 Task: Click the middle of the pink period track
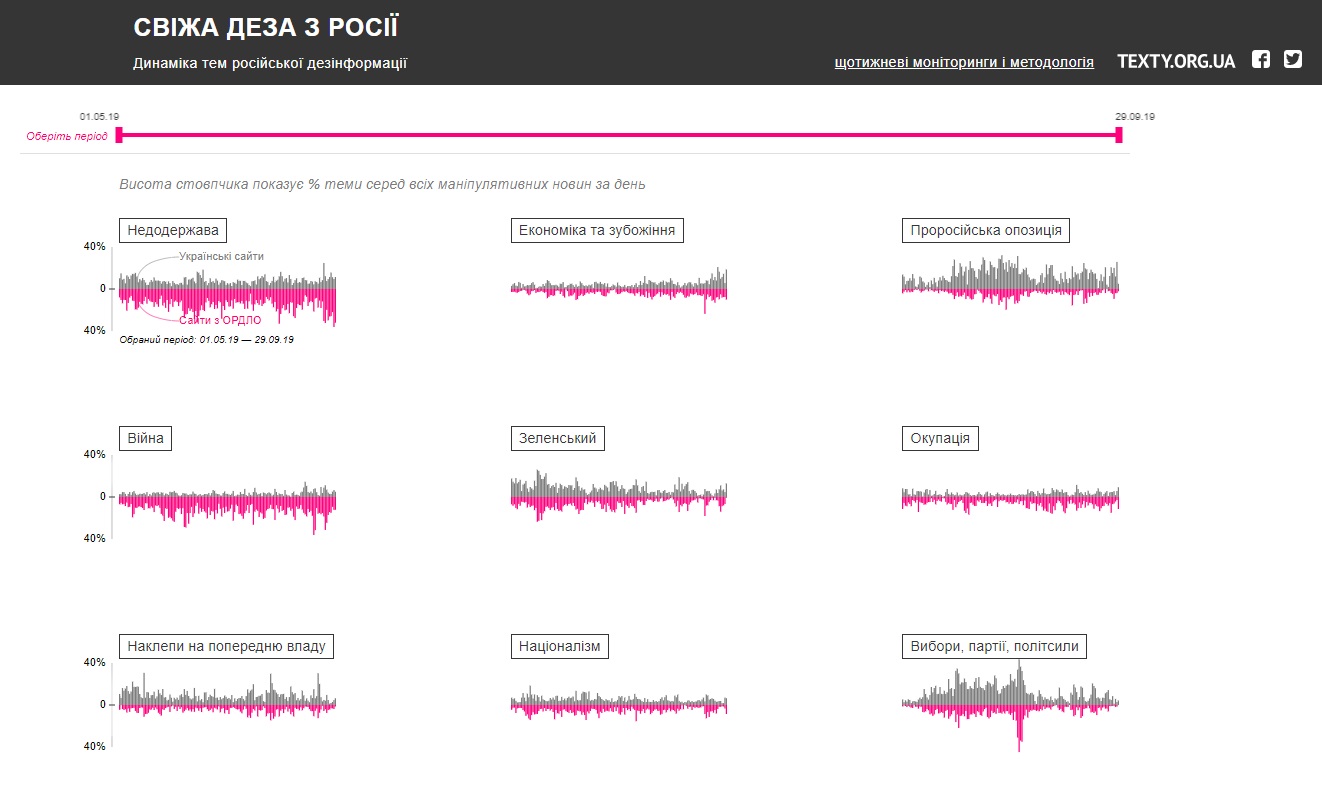point(619,135)
